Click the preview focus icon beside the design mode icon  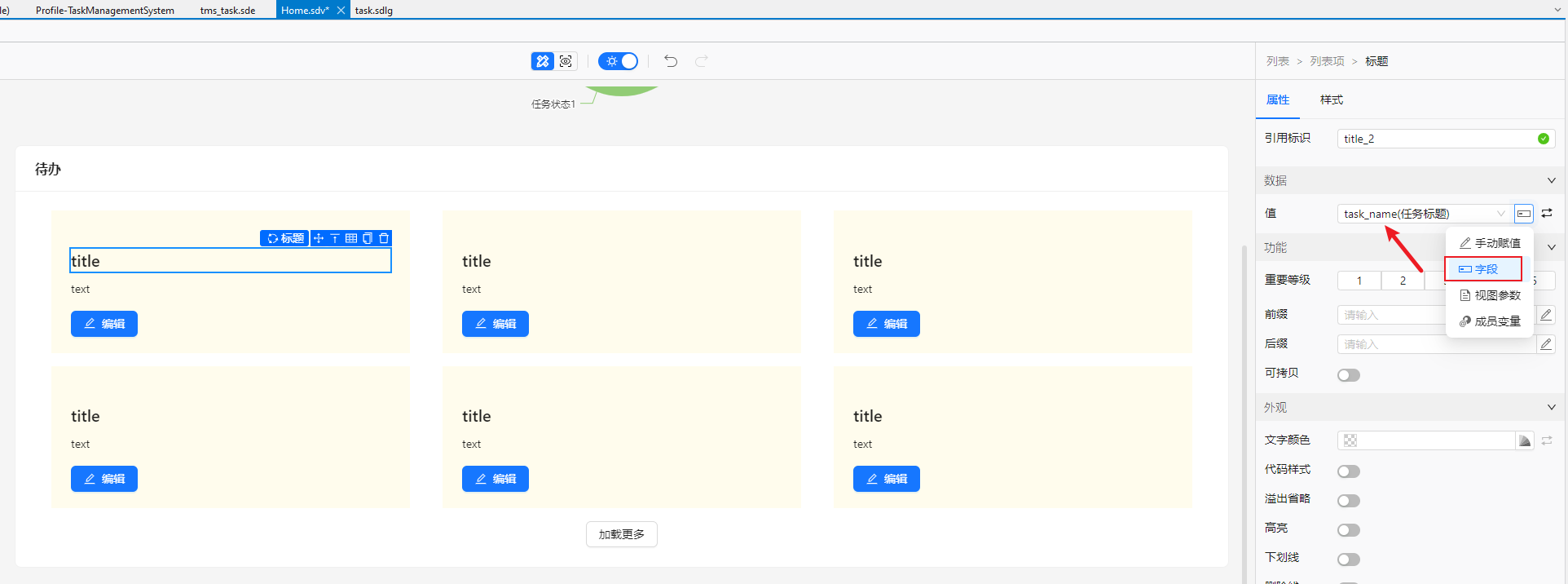pyautogui.click(x=566, y=61)
